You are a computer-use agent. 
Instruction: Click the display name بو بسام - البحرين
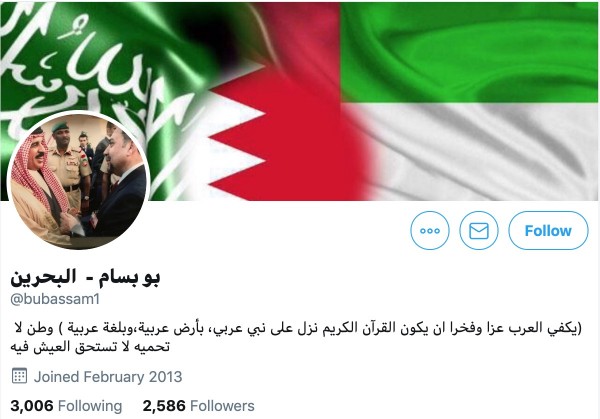[x=85, y=277]
